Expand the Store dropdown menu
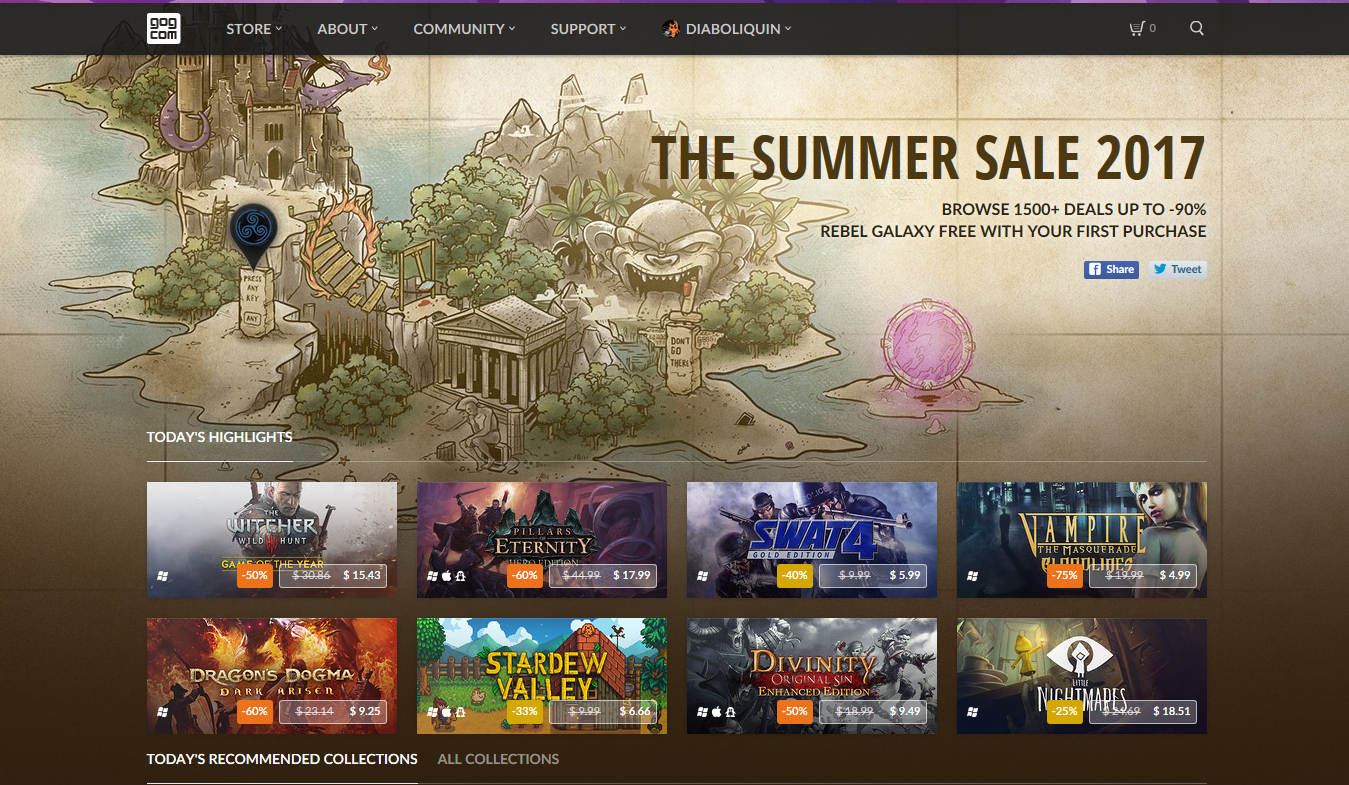This screenshot has height=785, width=1349. point(254,29)
